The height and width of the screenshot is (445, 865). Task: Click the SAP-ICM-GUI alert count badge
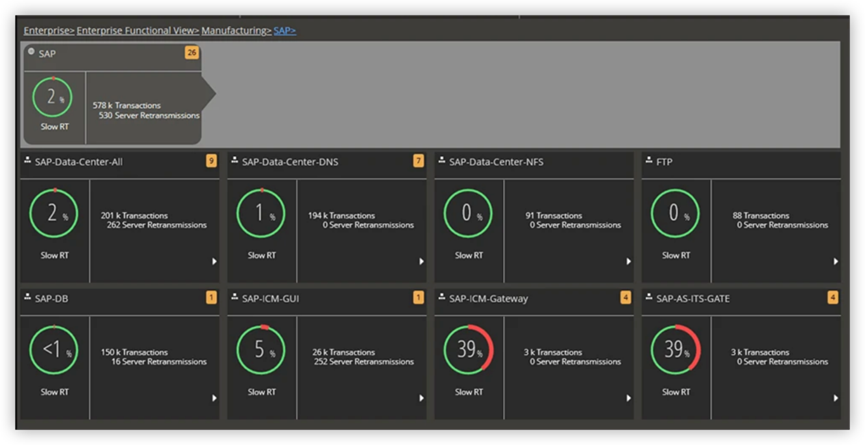[418, 297]
